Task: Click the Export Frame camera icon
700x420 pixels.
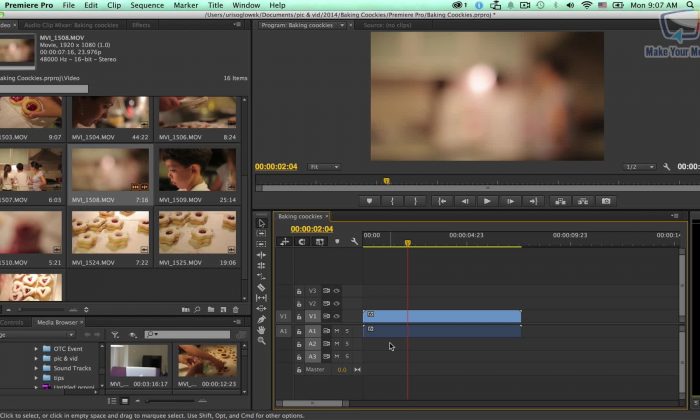Action: (x=605, y=201)
